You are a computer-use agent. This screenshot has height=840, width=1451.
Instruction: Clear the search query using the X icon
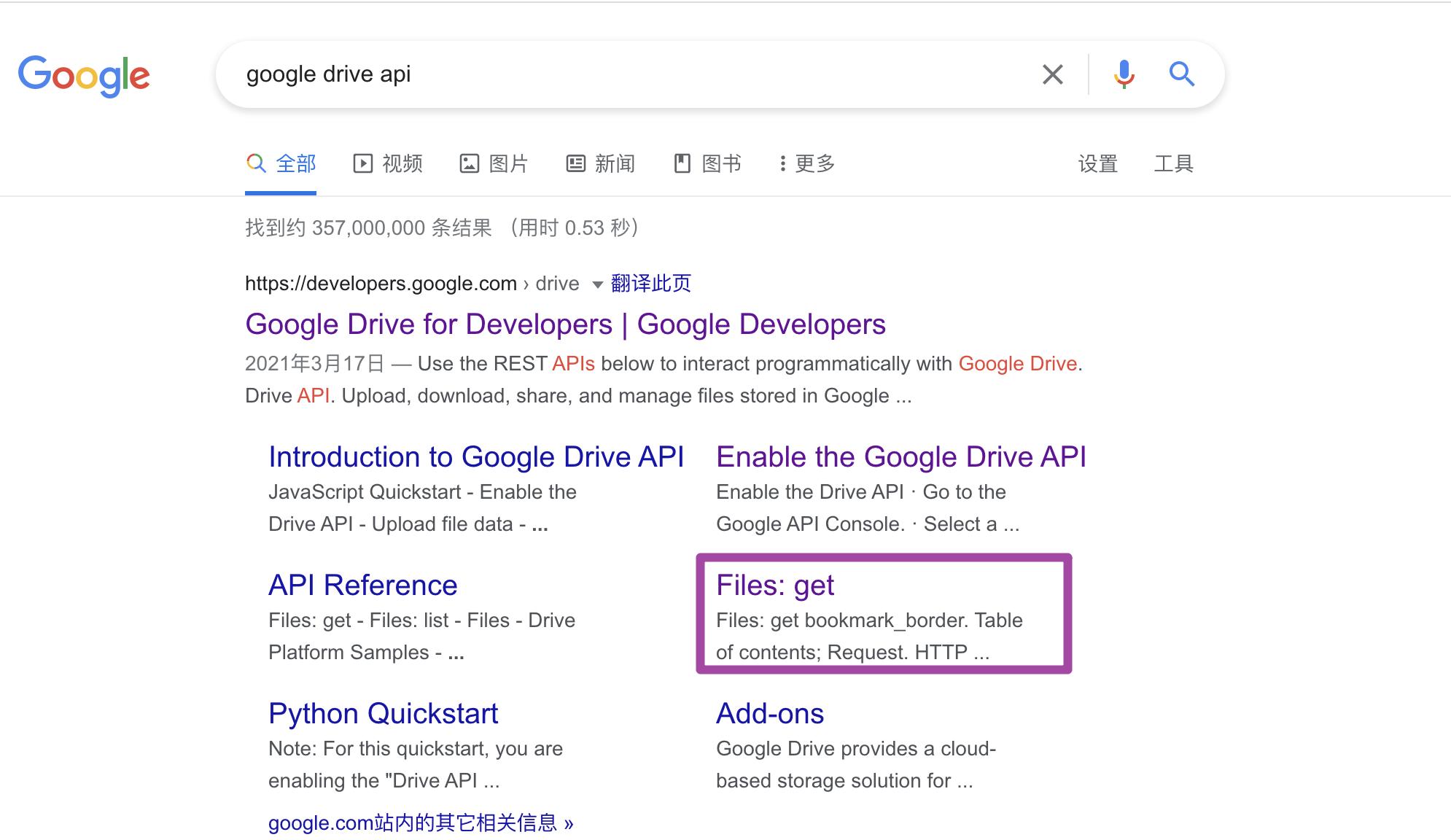coord(1052,74)
